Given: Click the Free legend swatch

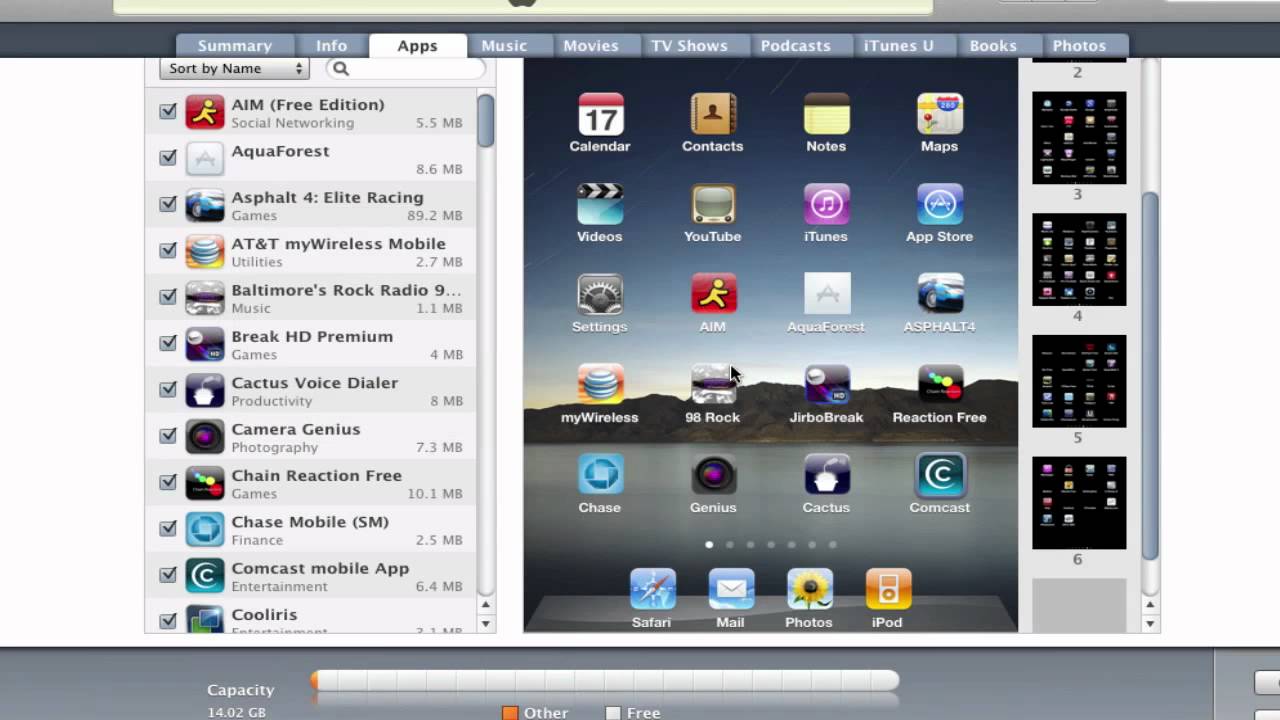Looking at the screenshot, I should pos(613,713).
